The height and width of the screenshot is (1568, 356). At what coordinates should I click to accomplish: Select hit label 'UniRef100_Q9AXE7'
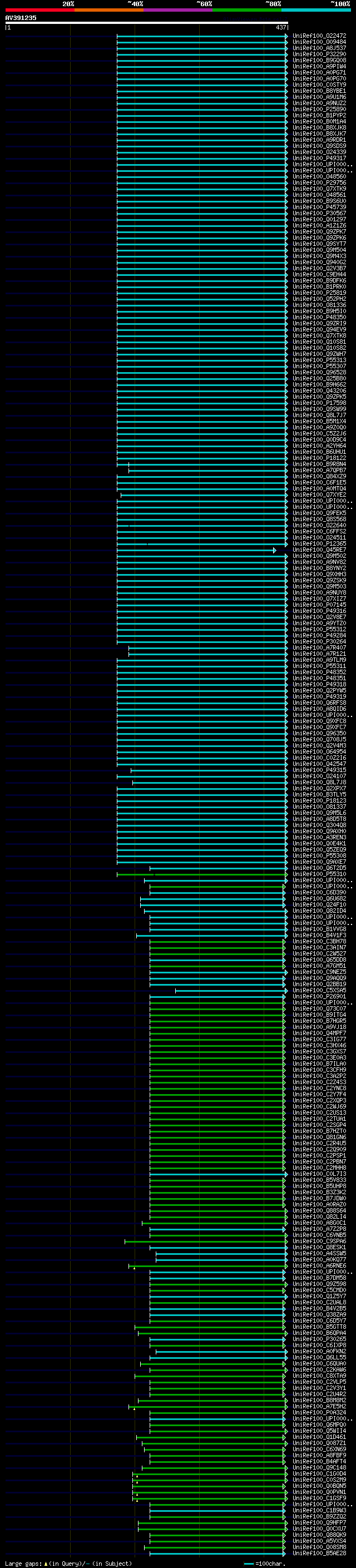[x=319, y=862]
